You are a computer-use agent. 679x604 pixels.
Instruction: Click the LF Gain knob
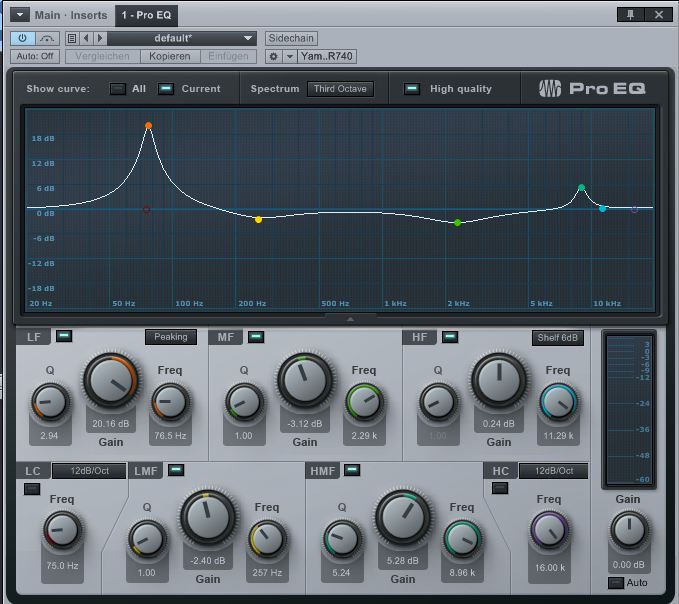click(x=111, y=380)
